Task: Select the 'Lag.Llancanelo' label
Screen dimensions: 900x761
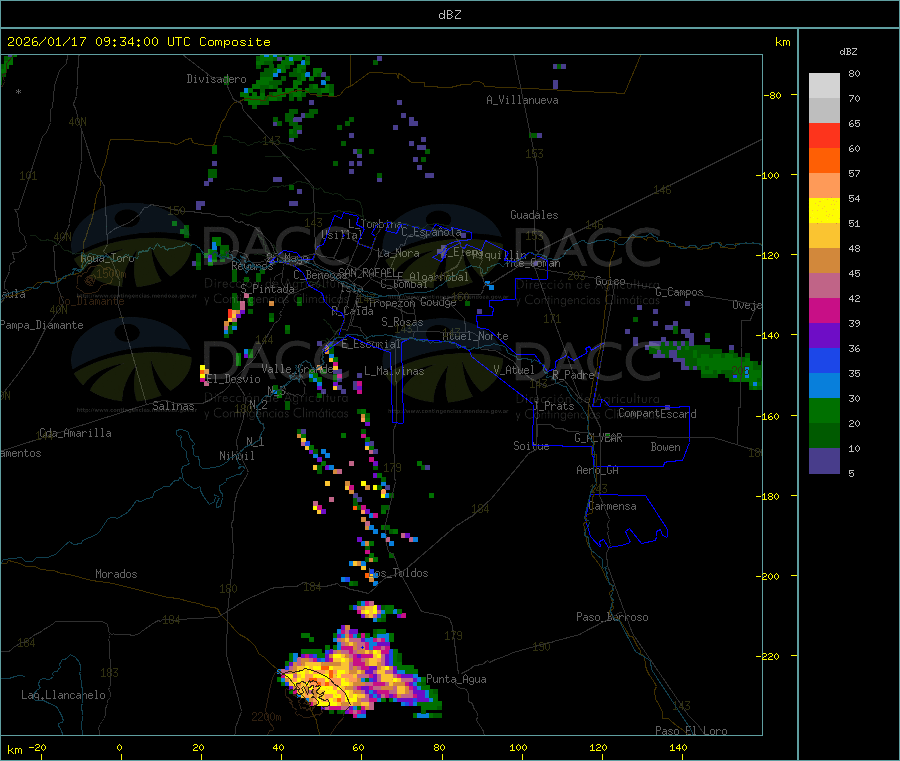Action: coord(63,695)
